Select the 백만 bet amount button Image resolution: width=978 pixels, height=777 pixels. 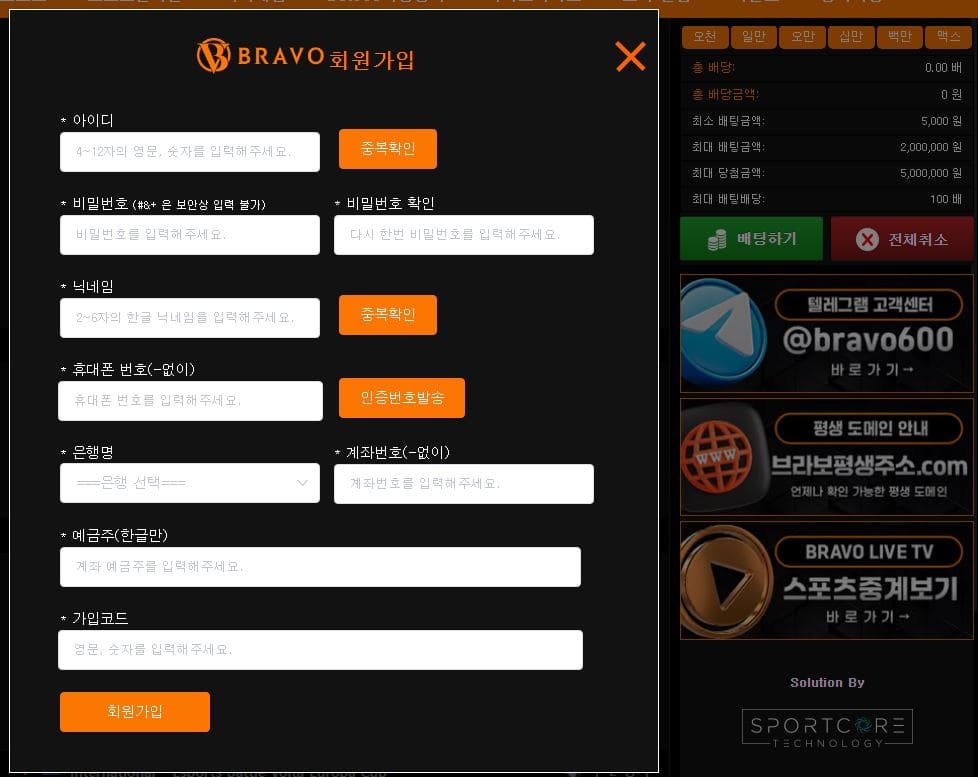(x=899, y=37)
